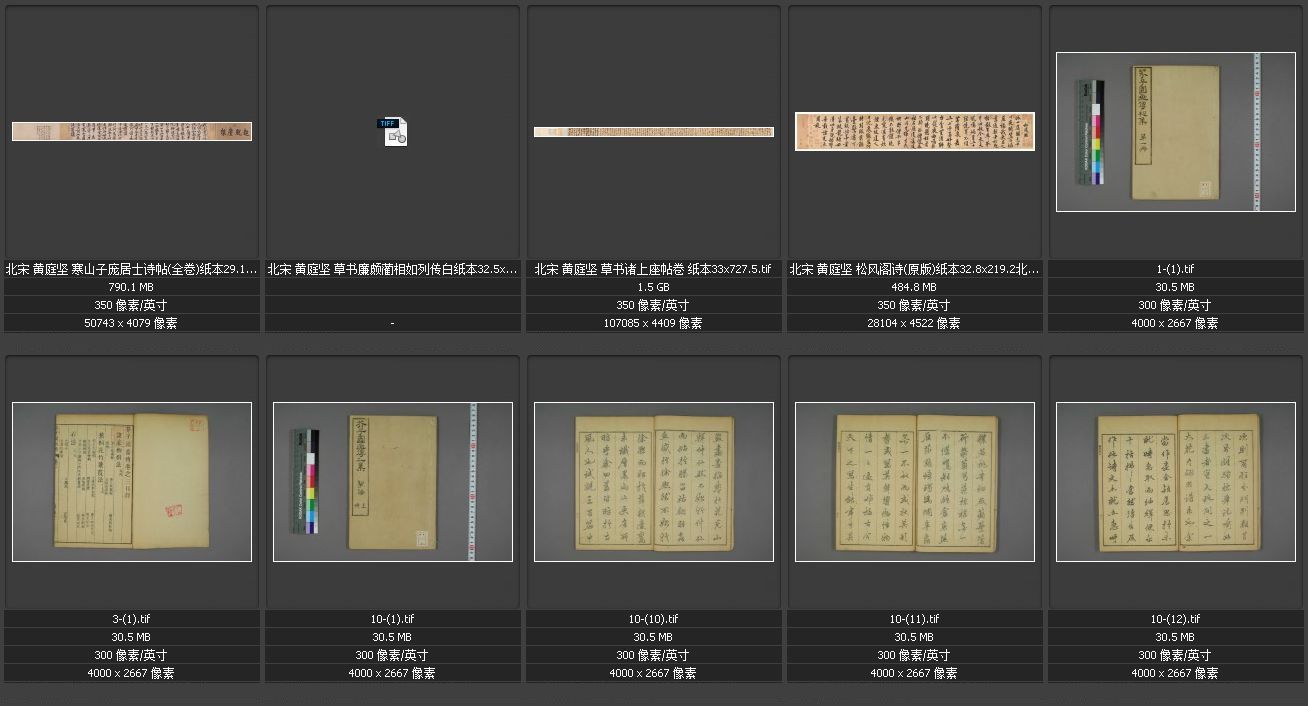Click the 寒山子庞居士诗帖 filename text

(131, 269)
